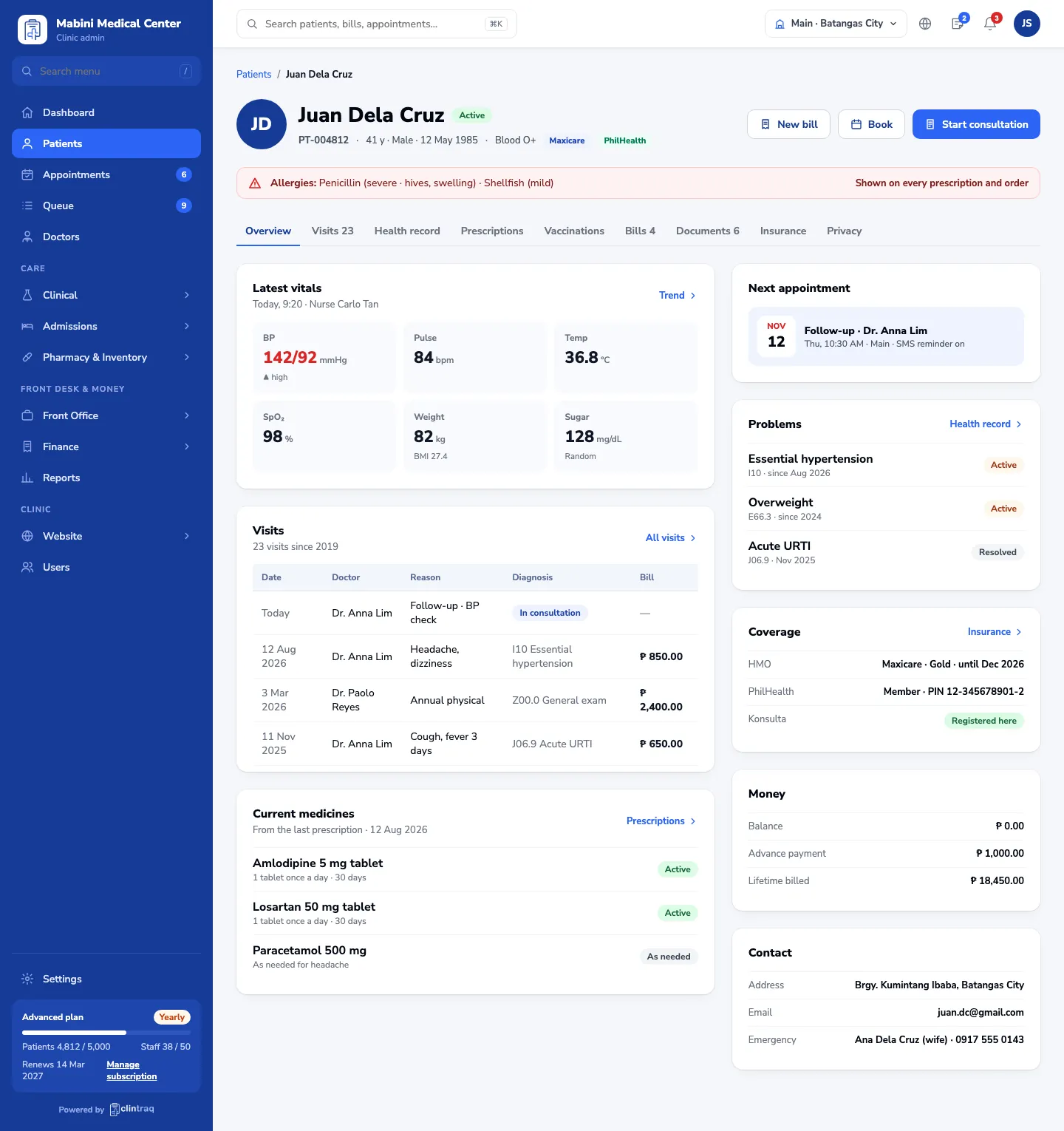Click the JD patient avatar
1064x1131 pixels.
[262, 124]
